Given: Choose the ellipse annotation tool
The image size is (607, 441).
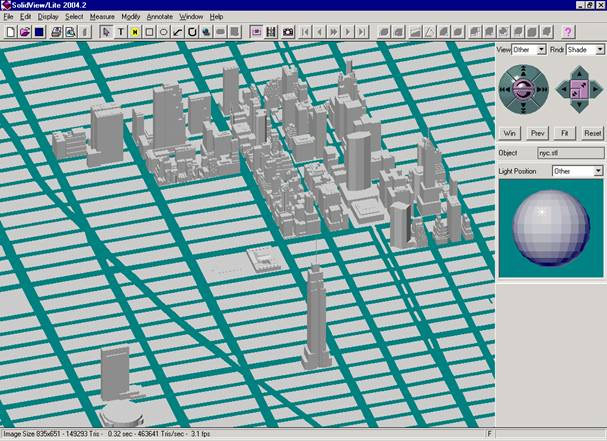Looking at the screenshot, I should click(x=163, y=32).
